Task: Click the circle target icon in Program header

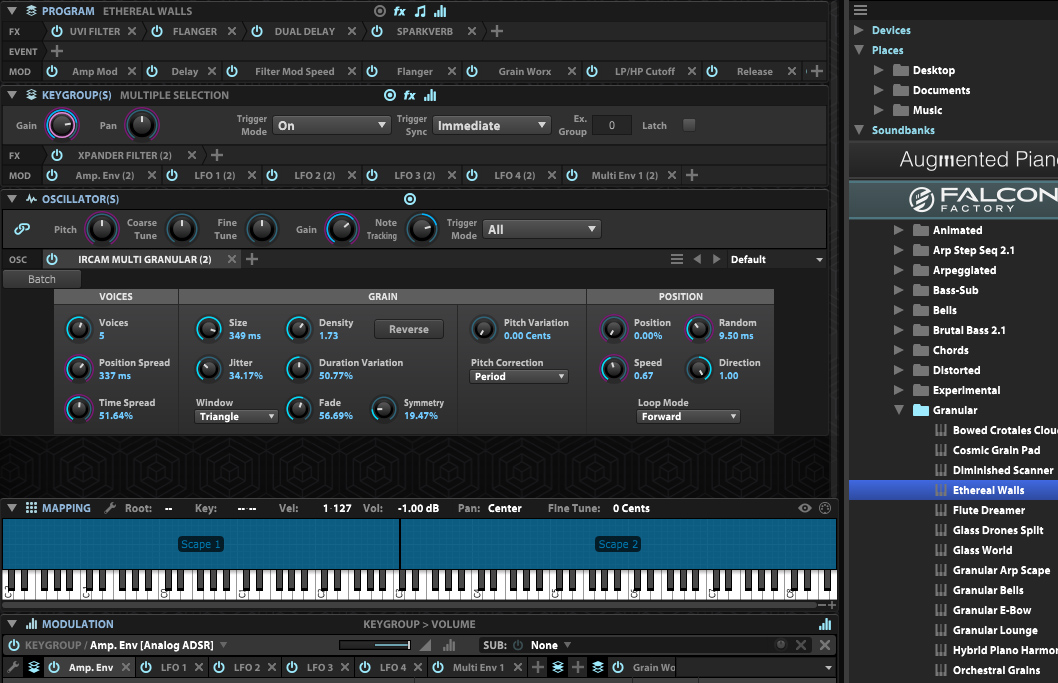Action: pyautogui.click(x=380, y=11)
